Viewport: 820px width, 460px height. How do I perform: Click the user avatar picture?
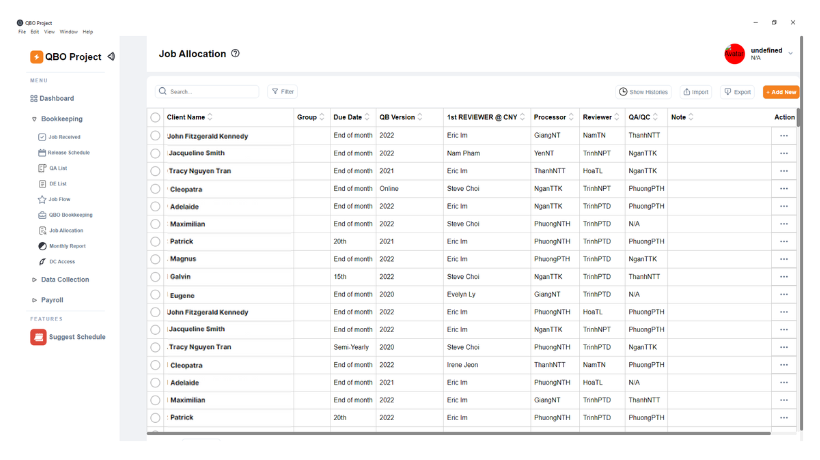734,54
